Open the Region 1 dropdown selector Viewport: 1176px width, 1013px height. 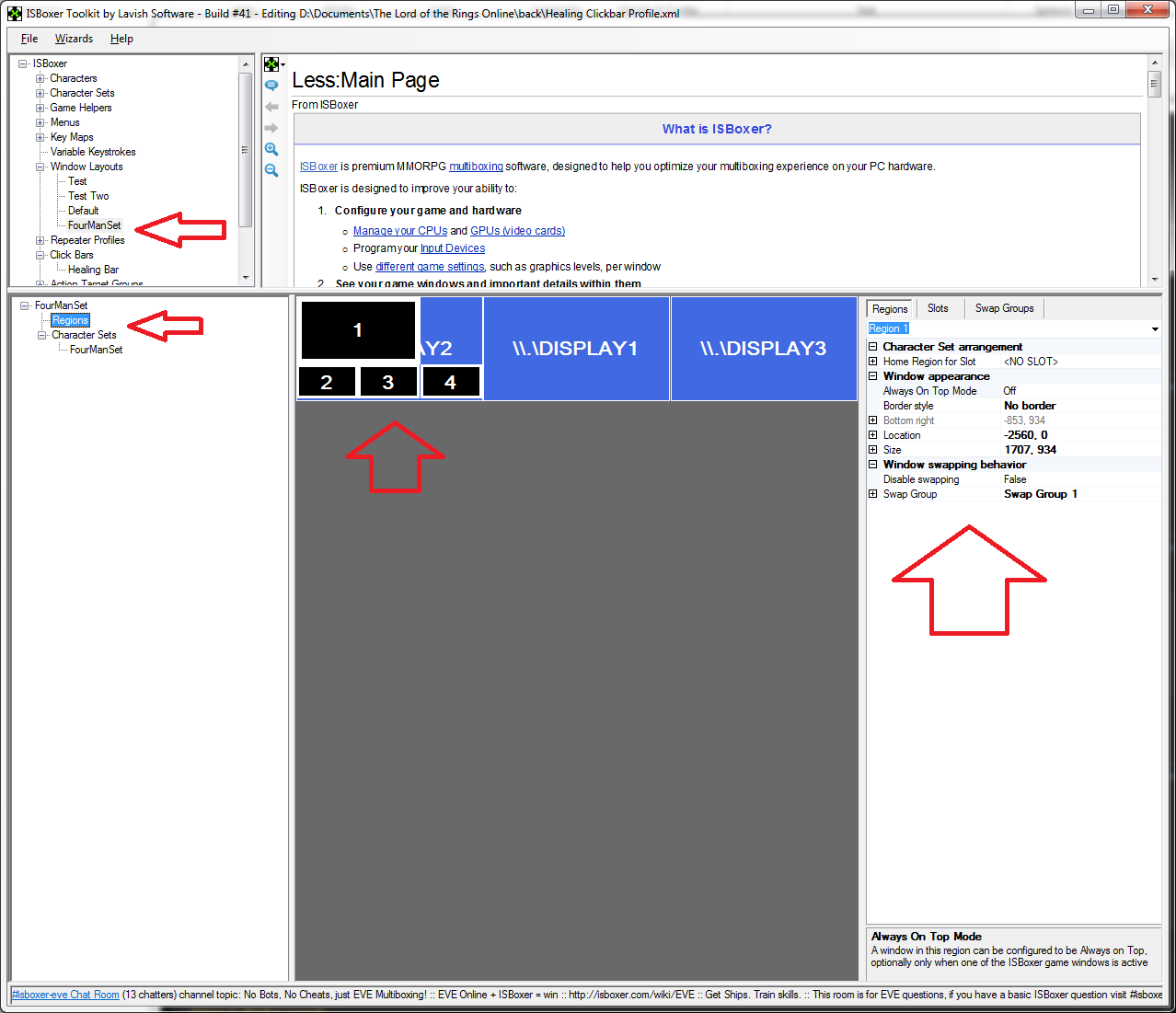point(1155,328)
